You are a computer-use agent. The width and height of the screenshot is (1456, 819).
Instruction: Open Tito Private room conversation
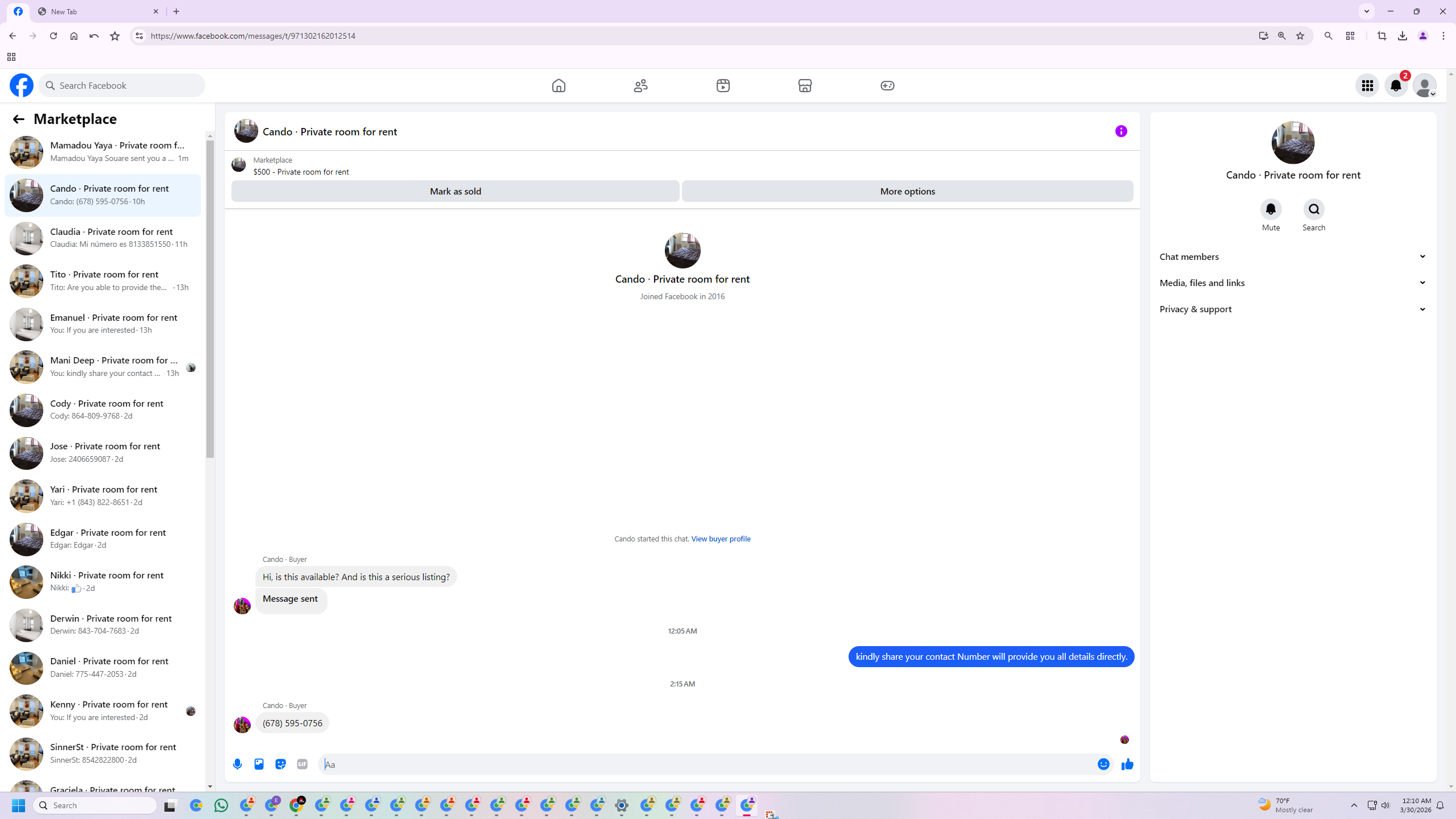tap(102, 281)
